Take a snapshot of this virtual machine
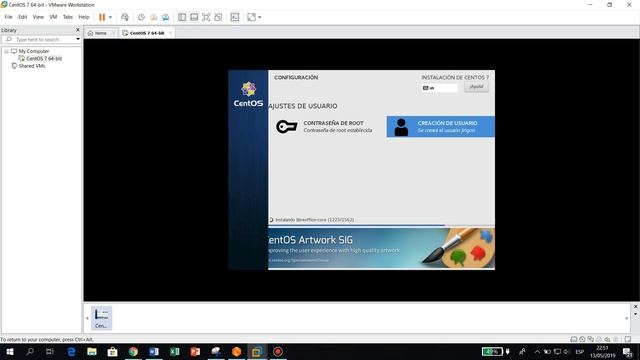The width and height of the screenshot is (640, 360). (x=141, y=17)
